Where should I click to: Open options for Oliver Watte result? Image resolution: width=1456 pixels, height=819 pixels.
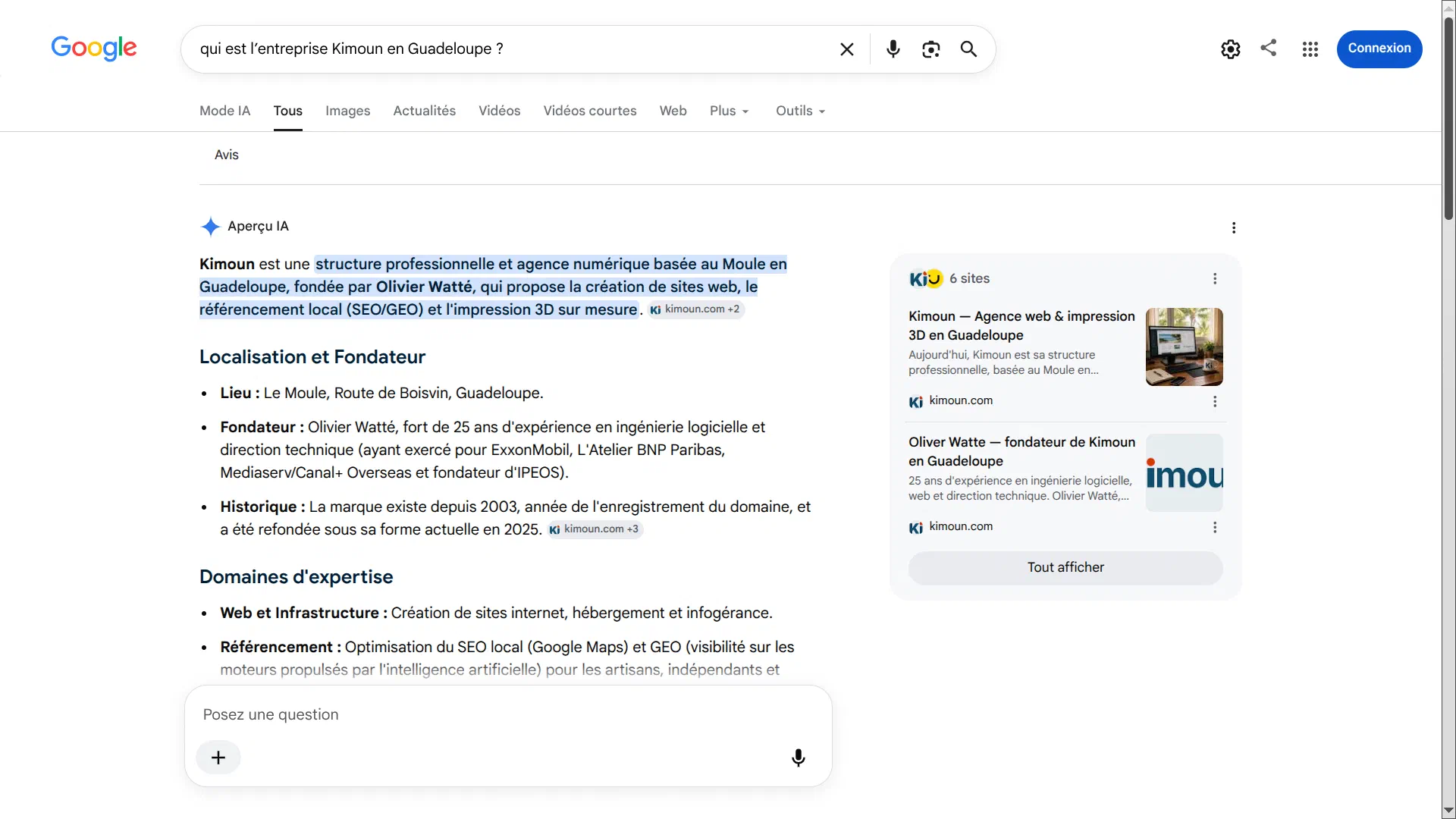click(x=1215, y=527)
